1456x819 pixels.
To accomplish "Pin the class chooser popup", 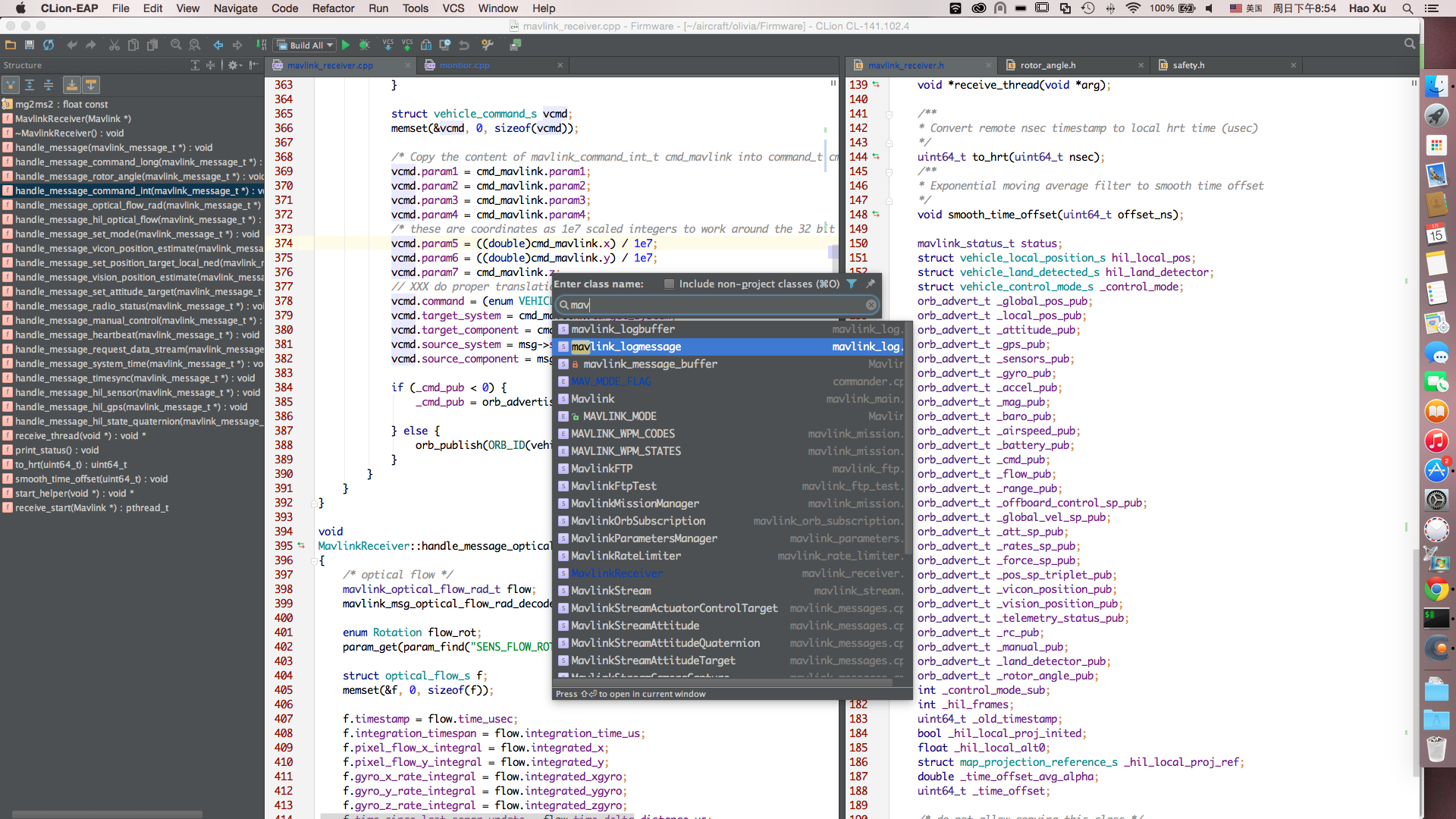I will [x=871, y=284].
